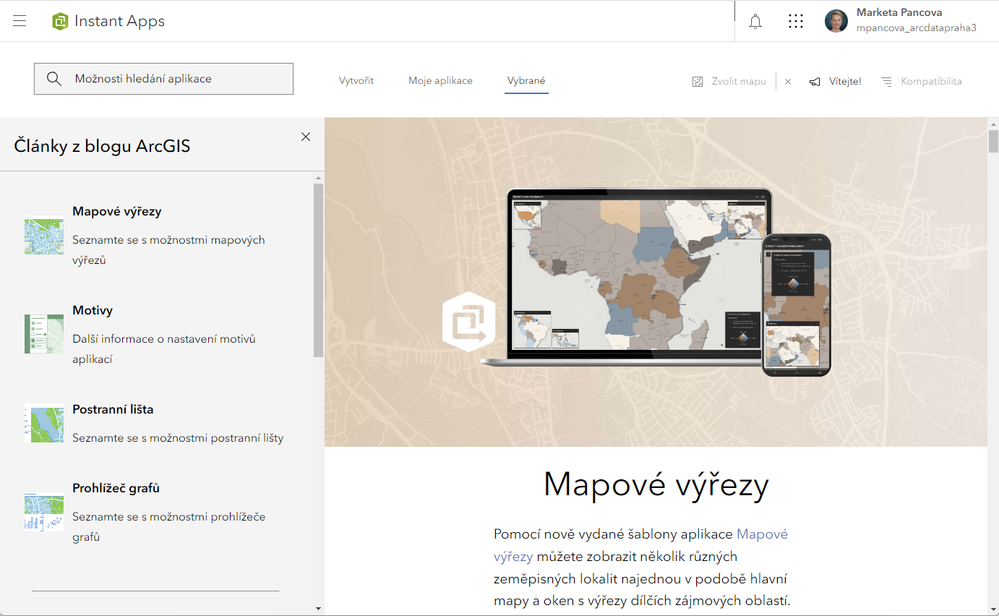Select the Postranní lišta blog title
Viewport: 999px width, 616px height.
113,410
